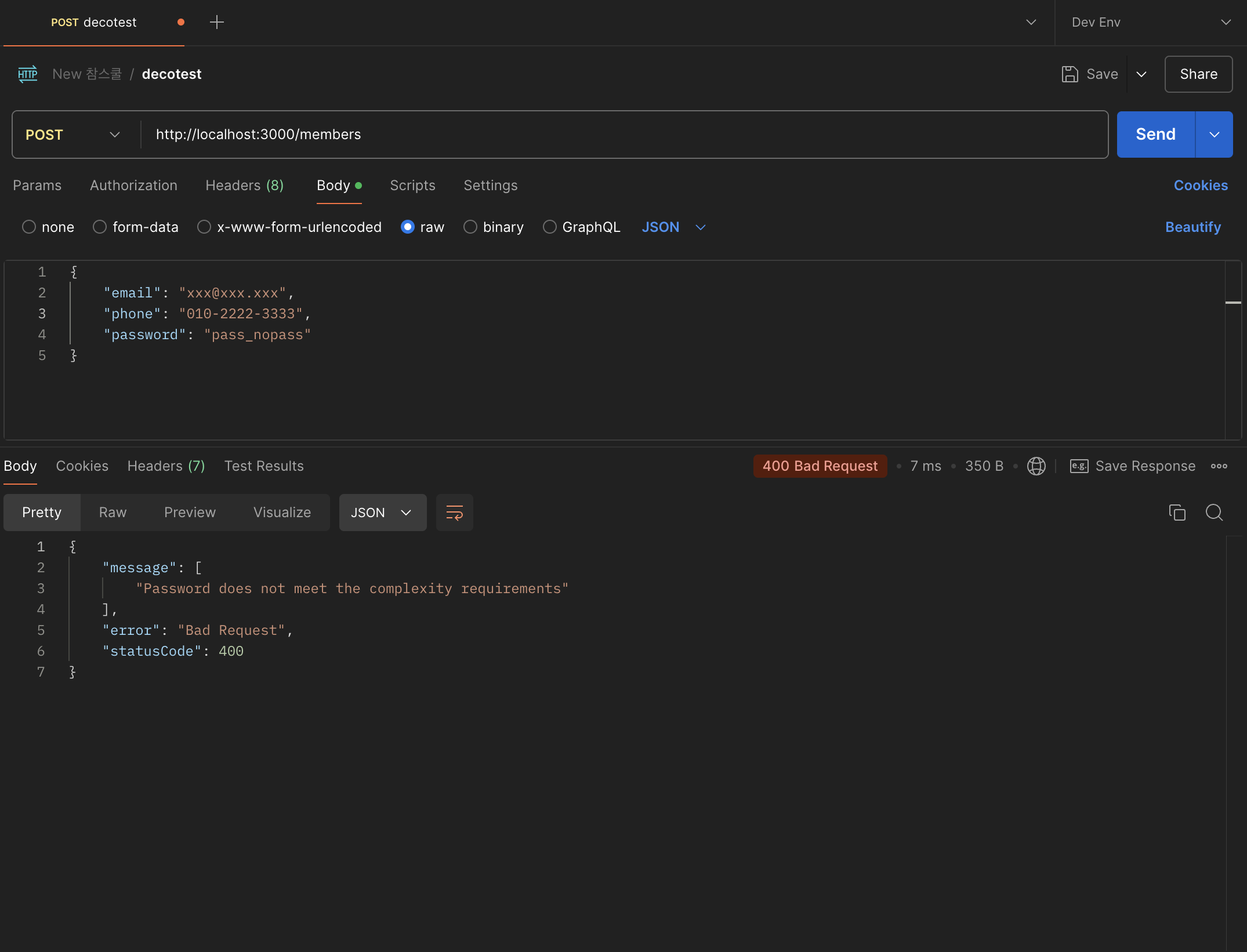
Task: Click the new tab plus icon
Action: click(216, 22)
